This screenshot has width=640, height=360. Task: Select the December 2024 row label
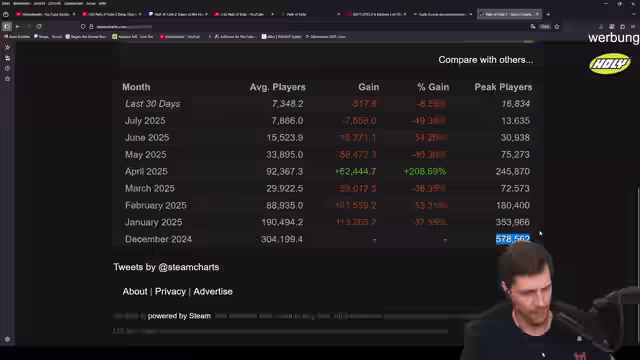coord(158,239)
